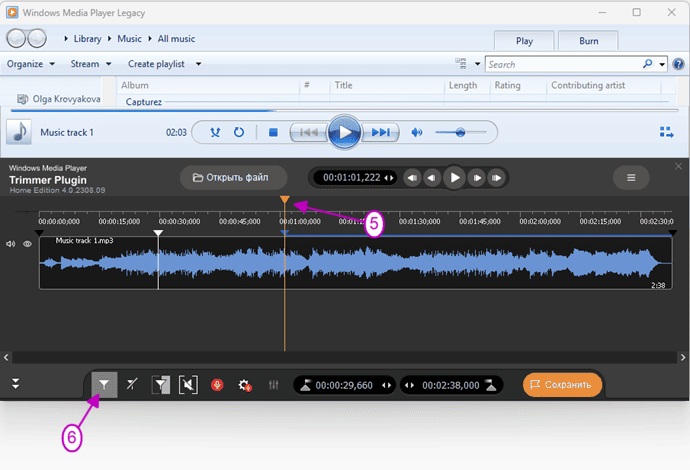Mute the WMP volume speaker icon
690x470 pixels.
click(416, 132)
